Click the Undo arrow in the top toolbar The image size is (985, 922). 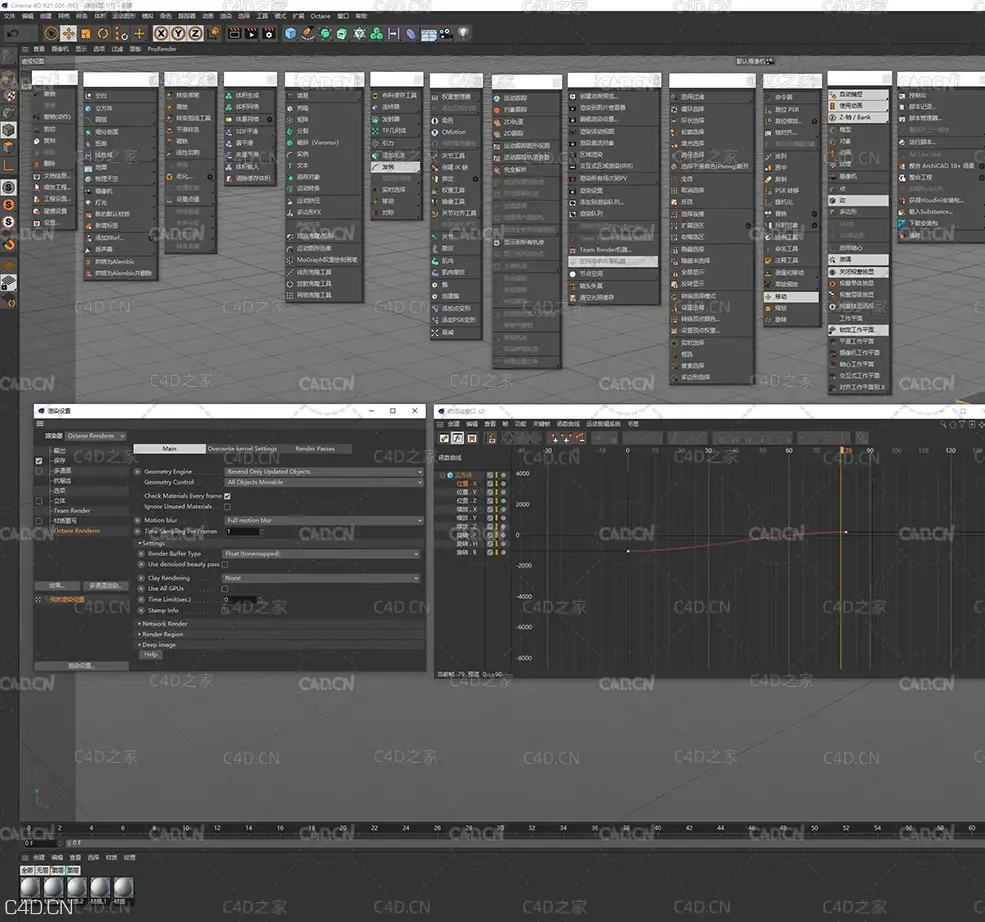point(13,33)
